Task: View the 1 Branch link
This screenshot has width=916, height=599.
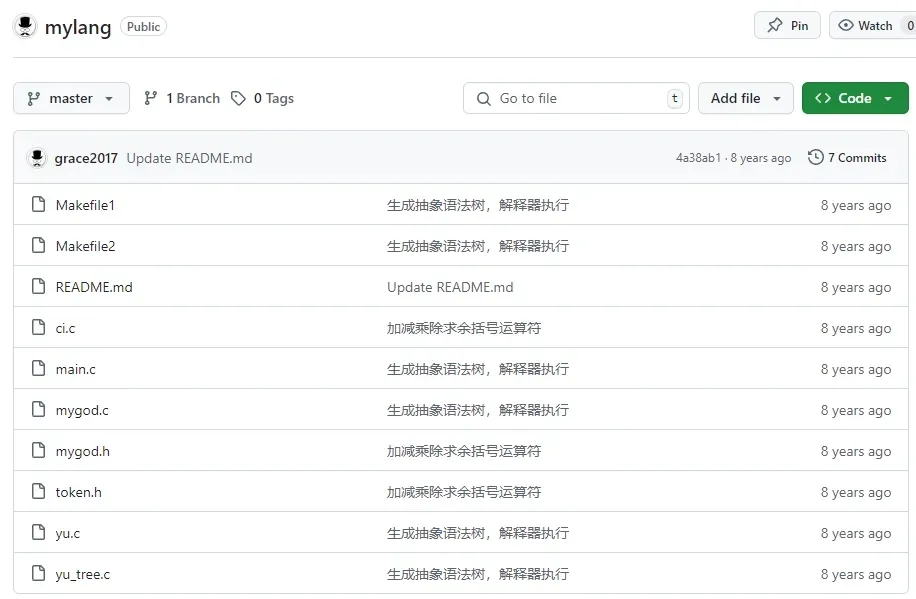Action: tap(182, 98)
